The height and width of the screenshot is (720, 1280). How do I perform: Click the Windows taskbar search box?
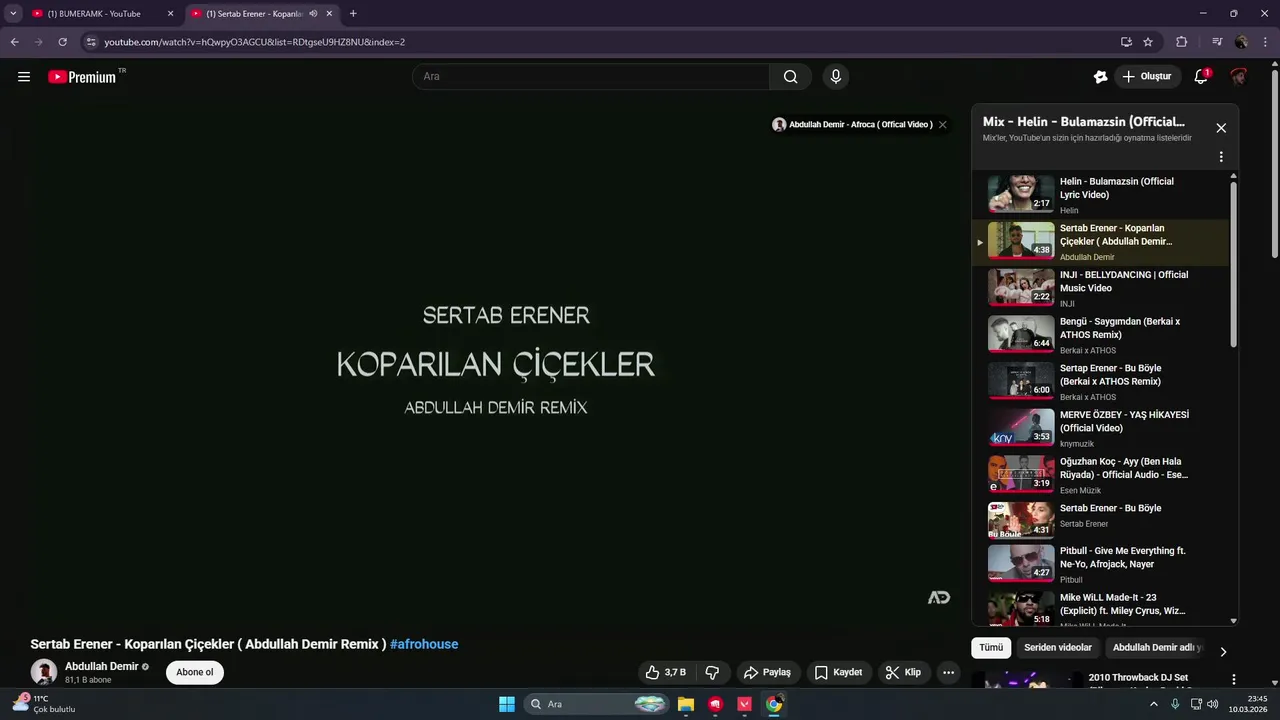(596, 704)
